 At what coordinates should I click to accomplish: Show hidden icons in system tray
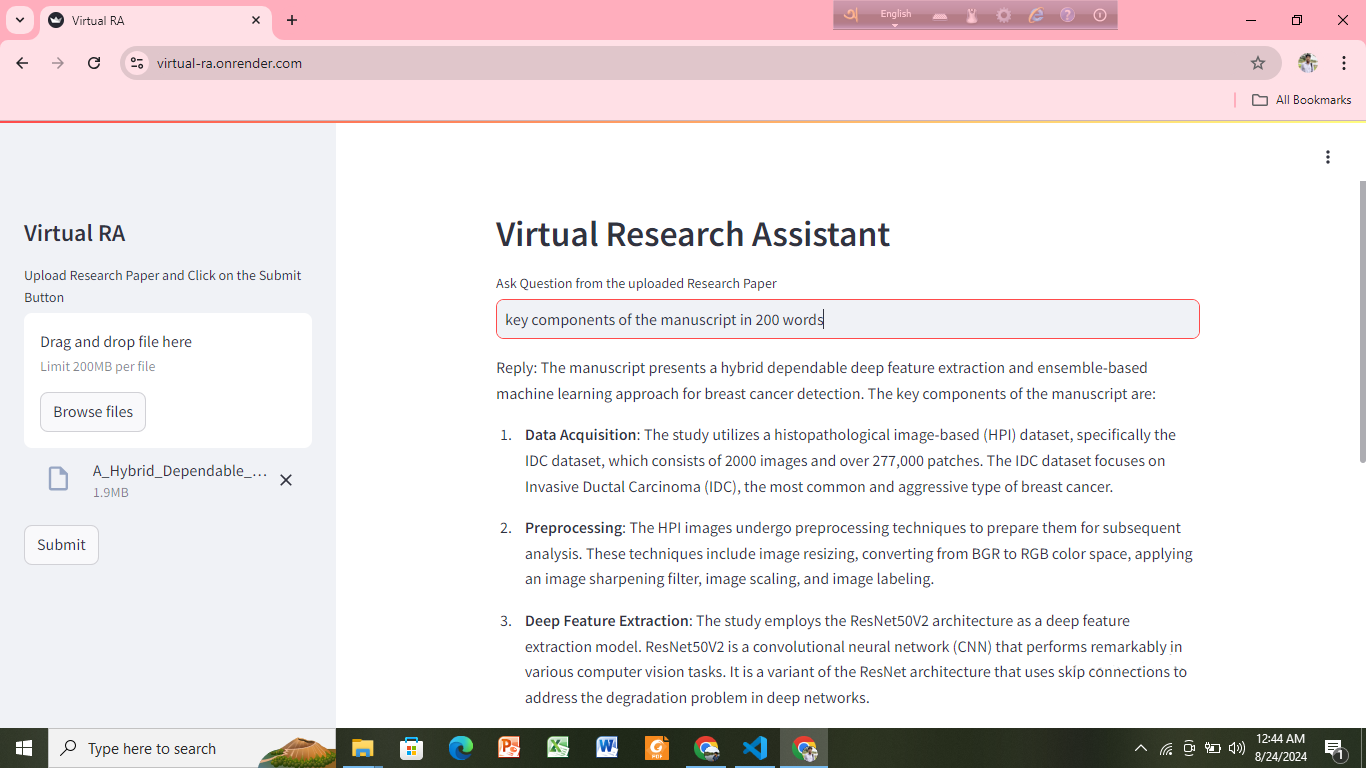[x=1140, y=748]
